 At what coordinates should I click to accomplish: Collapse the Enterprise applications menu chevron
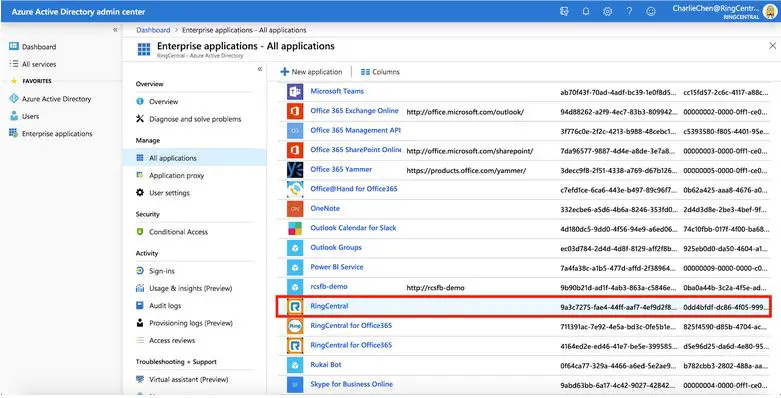(x=260, y=69)
